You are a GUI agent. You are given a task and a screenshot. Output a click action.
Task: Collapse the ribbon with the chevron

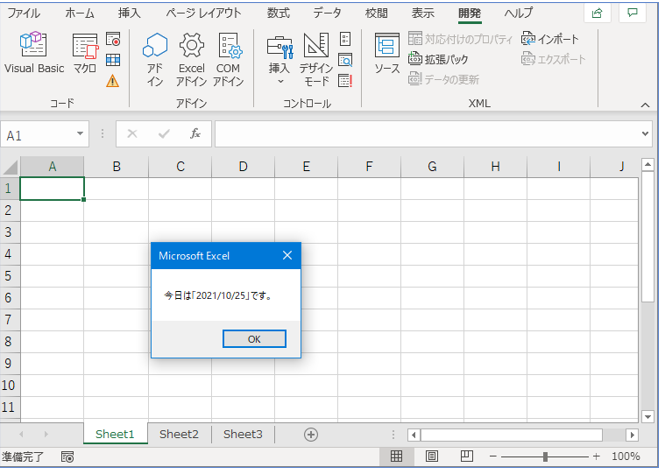click(645, 105)
